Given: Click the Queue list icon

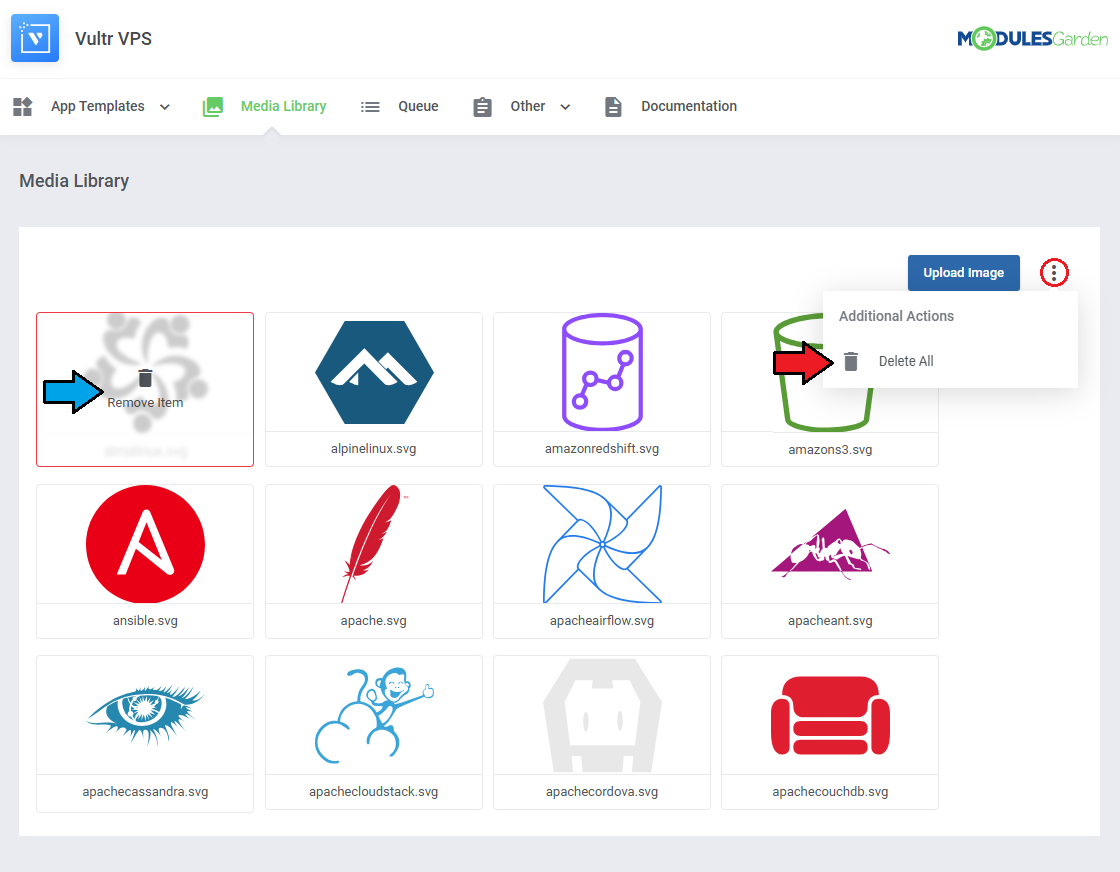Looking at the screenshot, I should 370,106.
